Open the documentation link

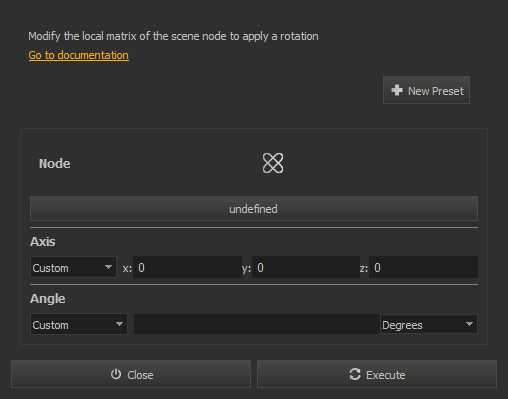tap(79, 55)
